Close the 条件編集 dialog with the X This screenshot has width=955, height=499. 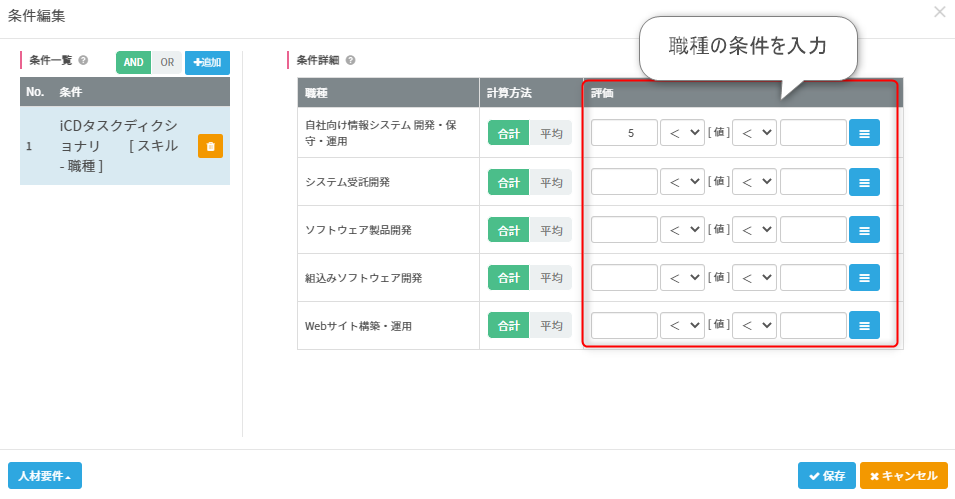(x=939, y=12)
